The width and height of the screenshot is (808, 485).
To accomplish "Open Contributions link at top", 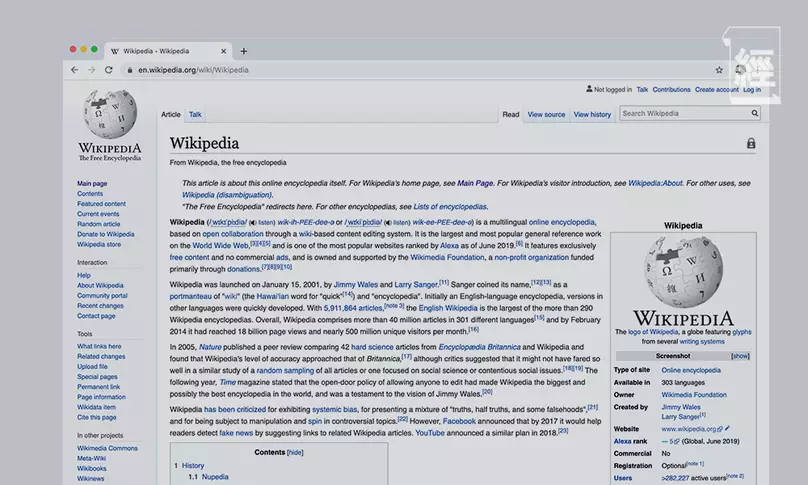I will (x=671, y=90).
